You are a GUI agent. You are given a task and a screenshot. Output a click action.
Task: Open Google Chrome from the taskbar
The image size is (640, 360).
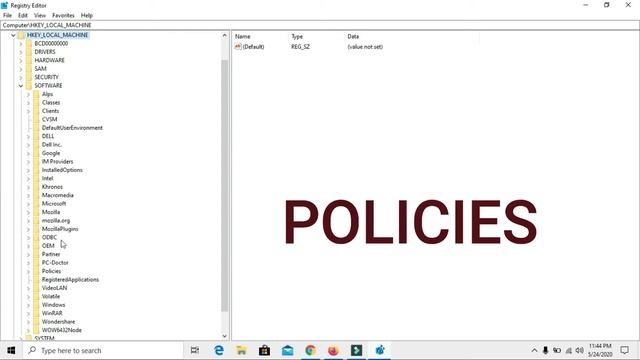[310, 350]
